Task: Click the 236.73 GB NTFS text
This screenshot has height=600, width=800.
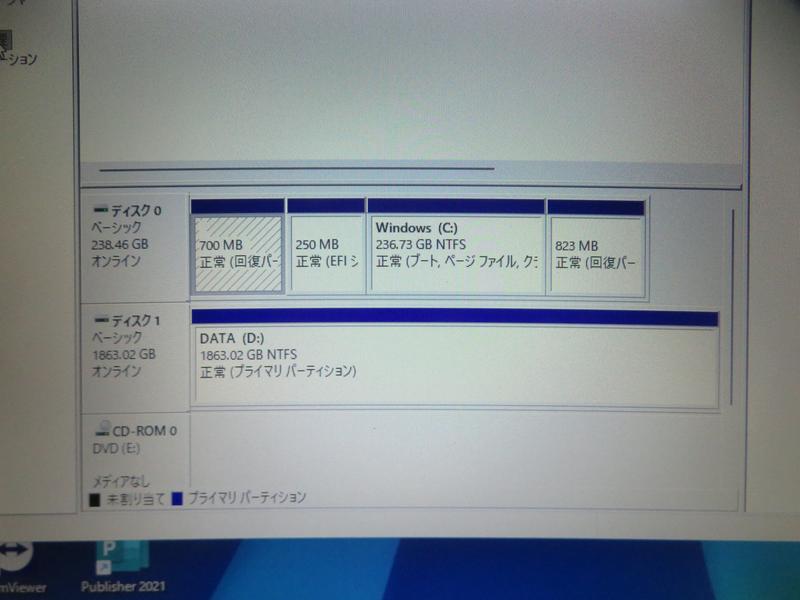Action: [x=421, y=244]
